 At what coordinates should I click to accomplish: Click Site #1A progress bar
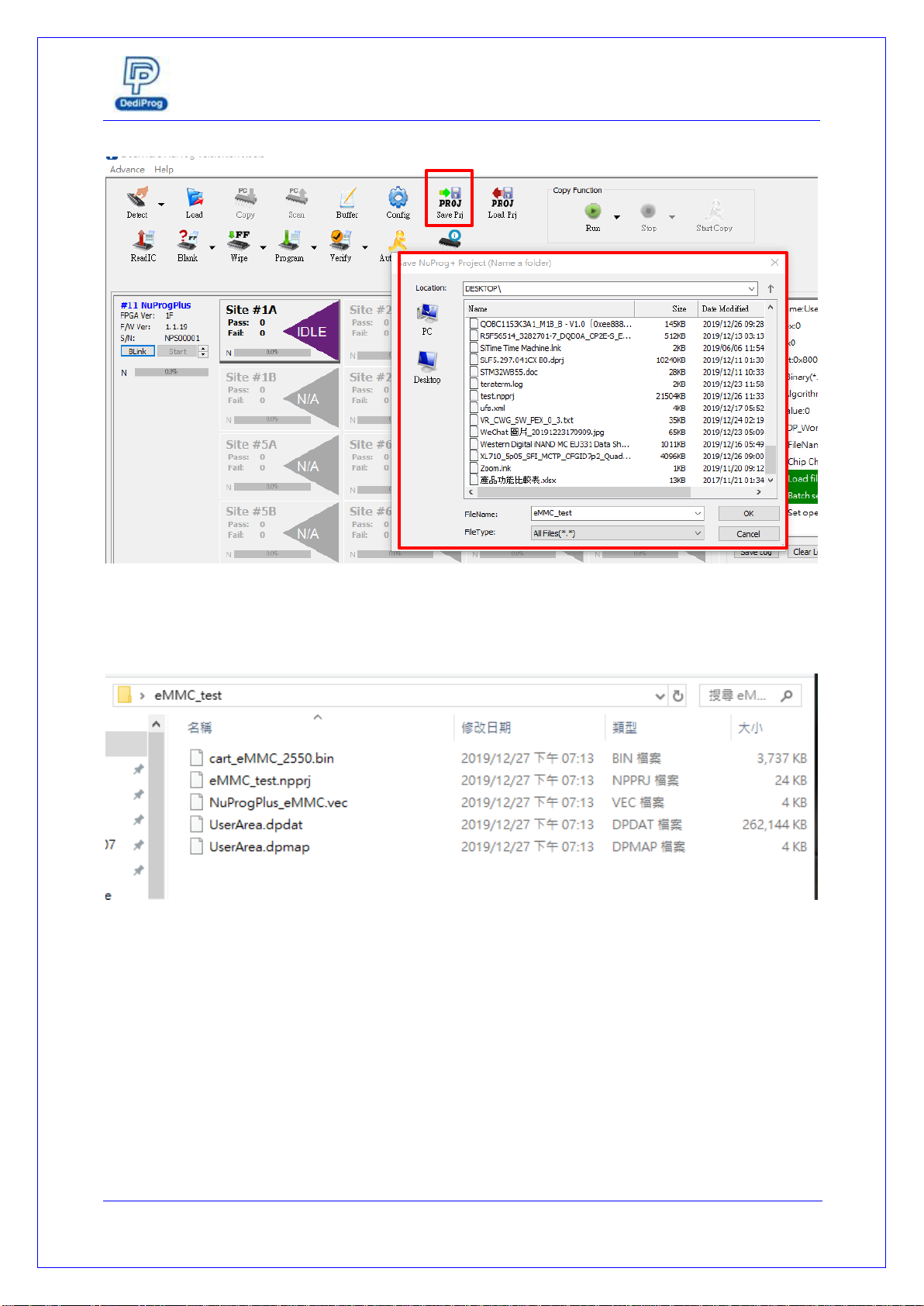click(272, 353)
